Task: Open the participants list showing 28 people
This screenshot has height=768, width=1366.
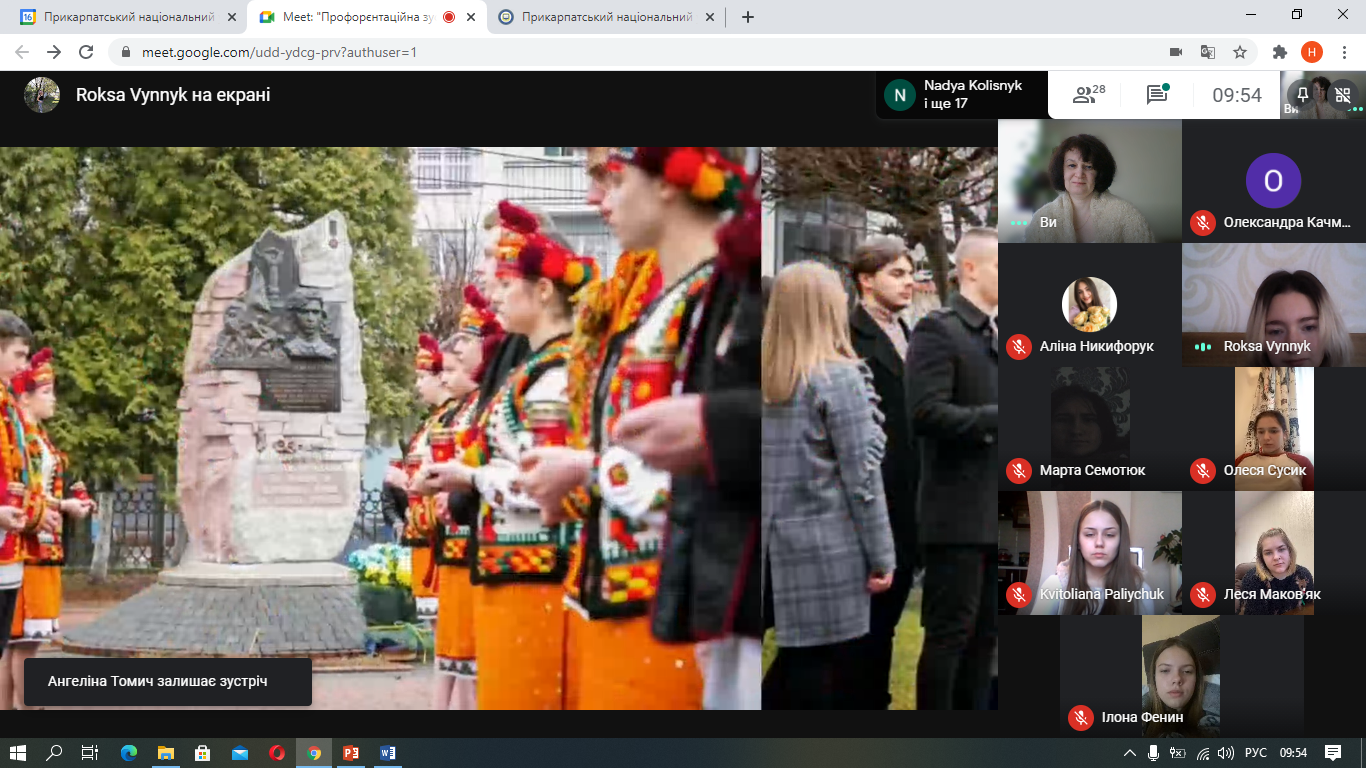Action: [x=1088, y=95]
